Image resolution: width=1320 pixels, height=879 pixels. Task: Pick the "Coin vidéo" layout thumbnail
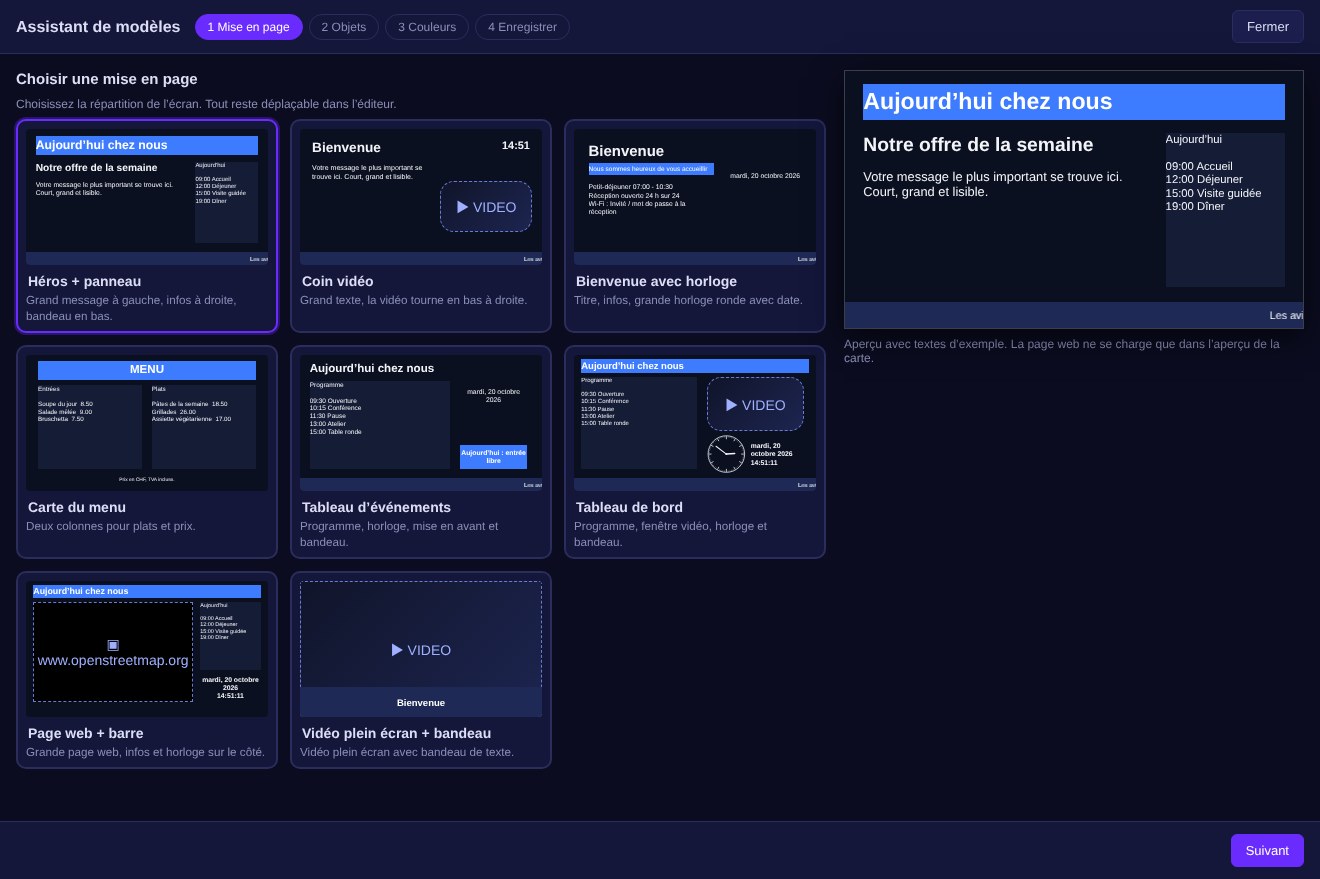(x=421, y=197)
